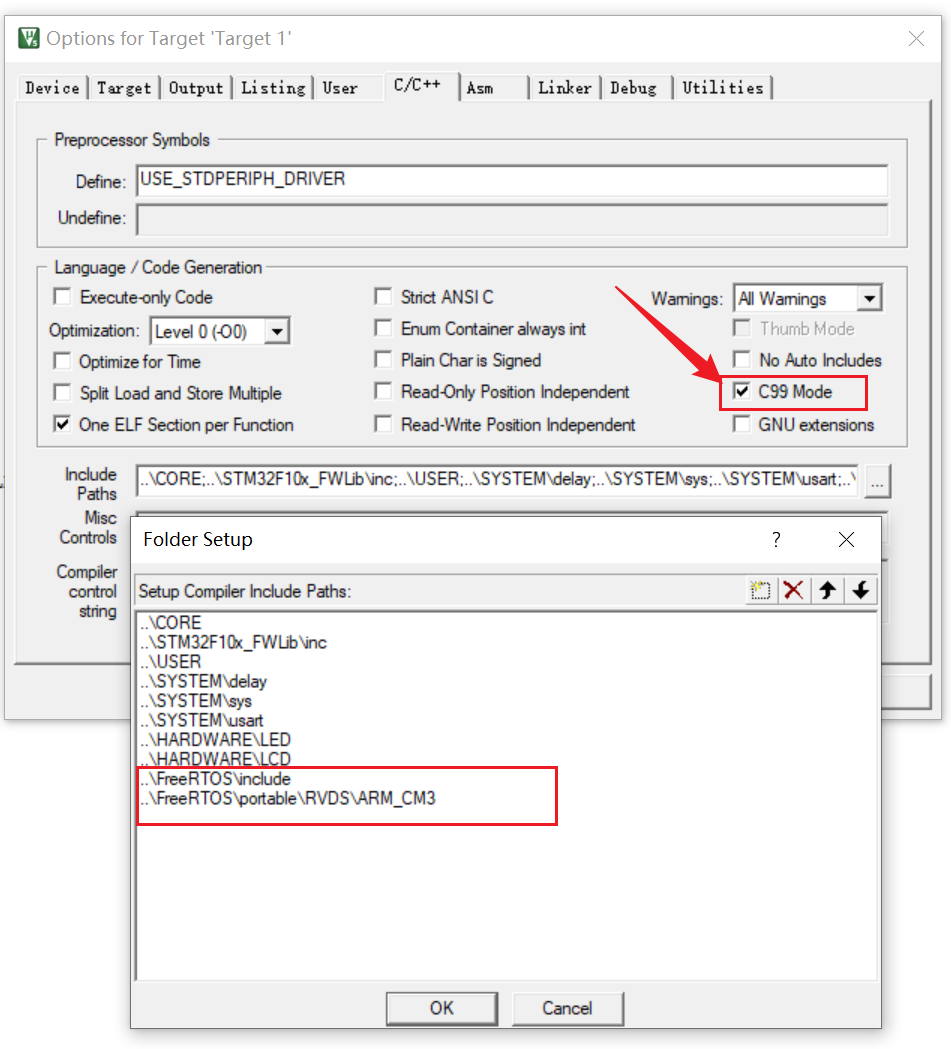Click the red Delete path icon
Image resolution: width=951 pixels, height=1049 pixels.
pyautogui.click(x=794, y=590)
